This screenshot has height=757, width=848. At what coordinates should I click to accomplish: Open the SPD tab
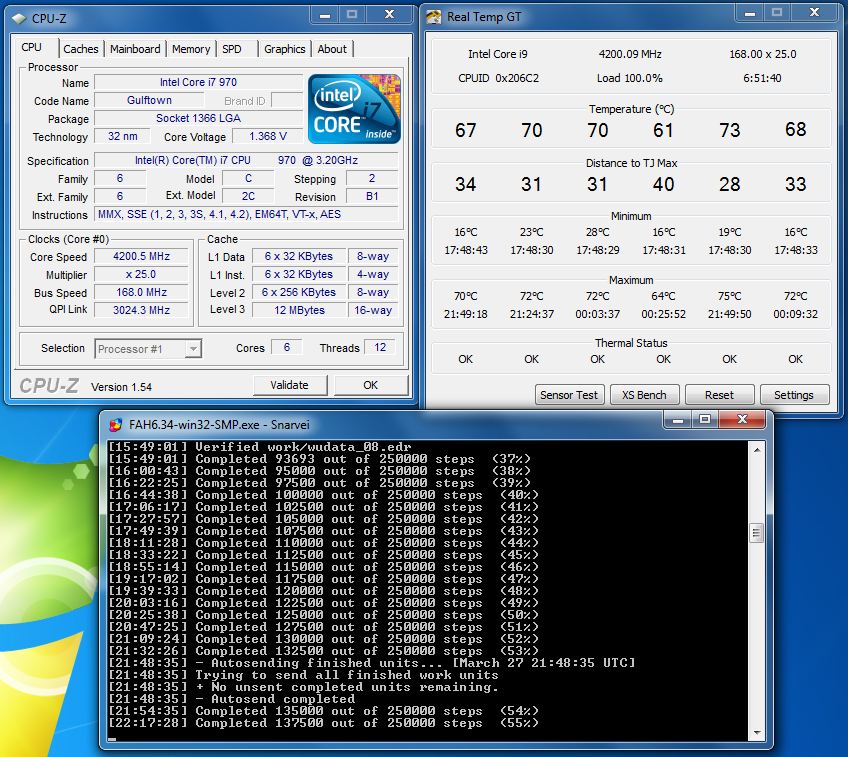[232, 49]
